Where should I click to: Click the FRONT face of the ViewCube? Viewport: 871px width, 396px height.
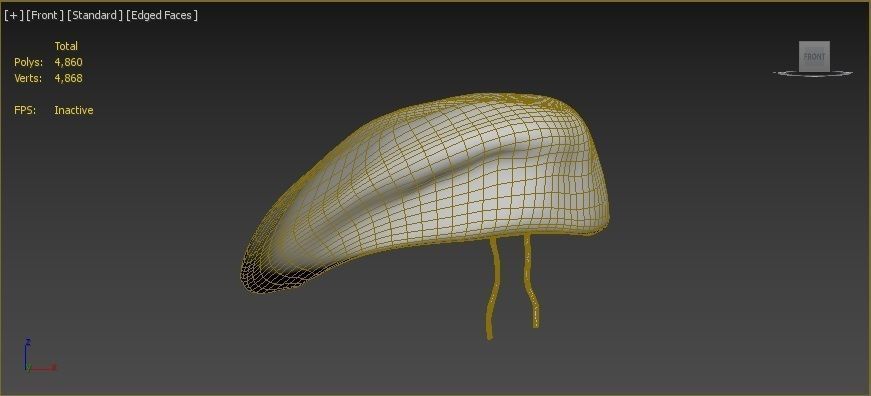[x=814, y=56]
